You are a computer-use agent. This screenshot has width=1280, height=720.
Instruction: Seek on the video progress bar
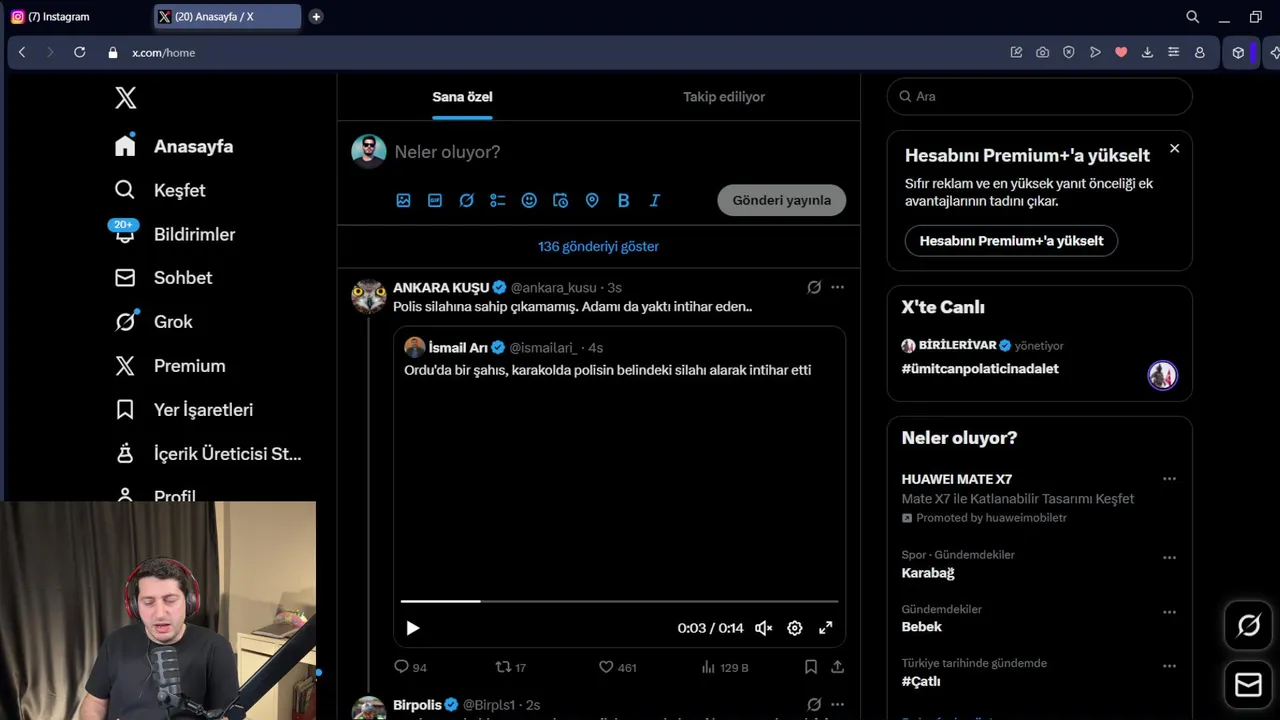click(x=619, y=601)
